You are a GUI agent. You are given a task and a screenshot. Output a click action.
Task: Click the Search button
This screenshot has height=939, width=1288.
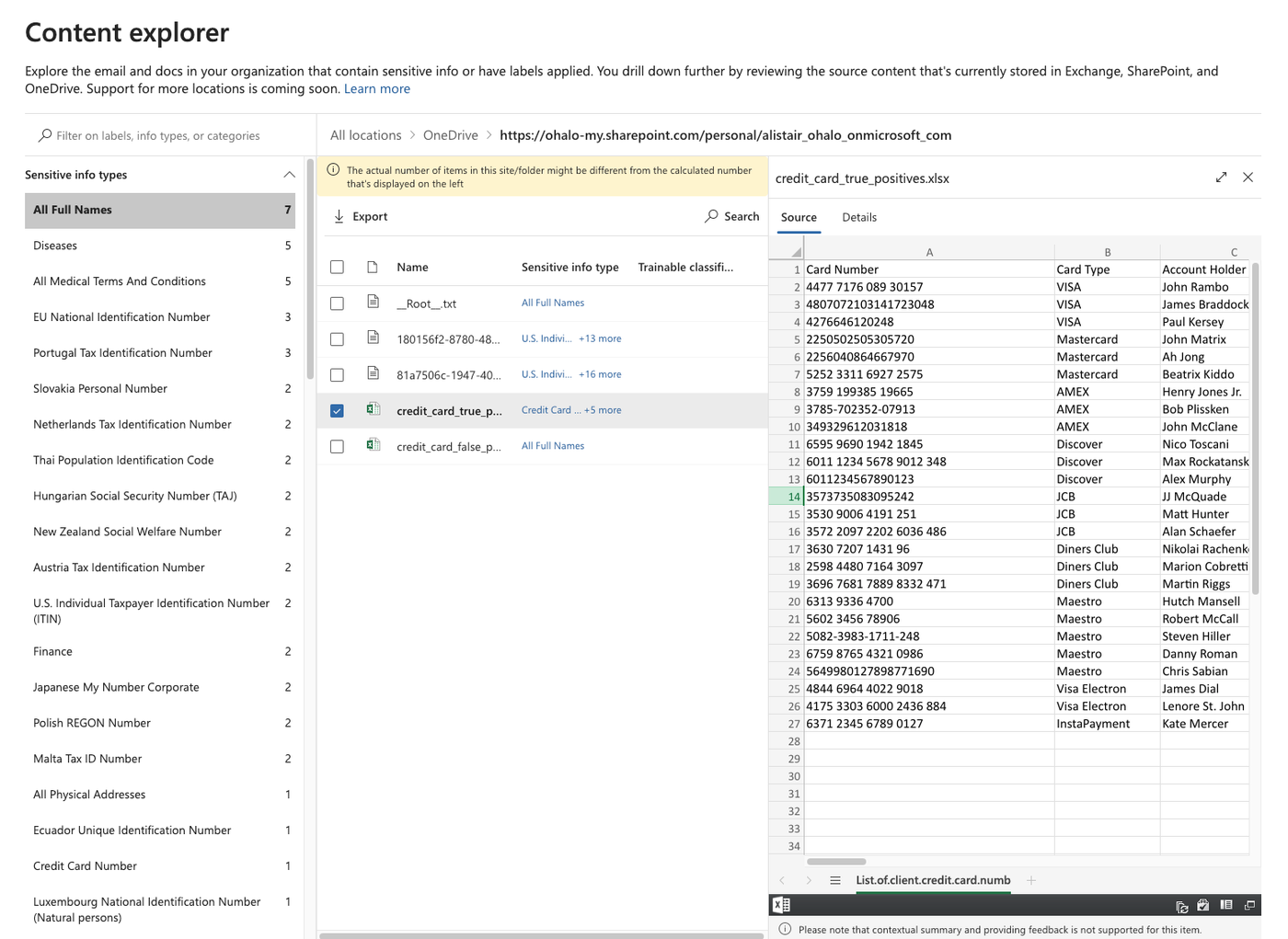pyautogui.click(x=732, y=216)
